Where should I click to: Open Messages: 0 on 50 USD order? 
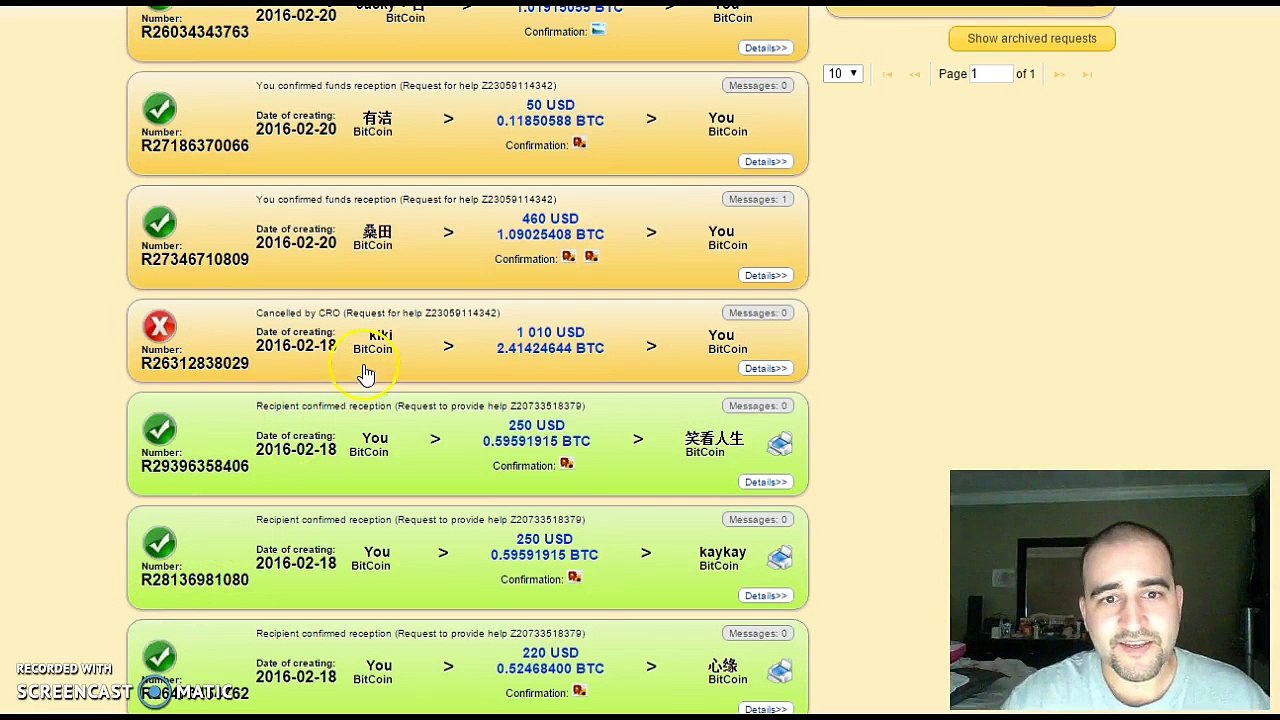(x=758, y=85)
